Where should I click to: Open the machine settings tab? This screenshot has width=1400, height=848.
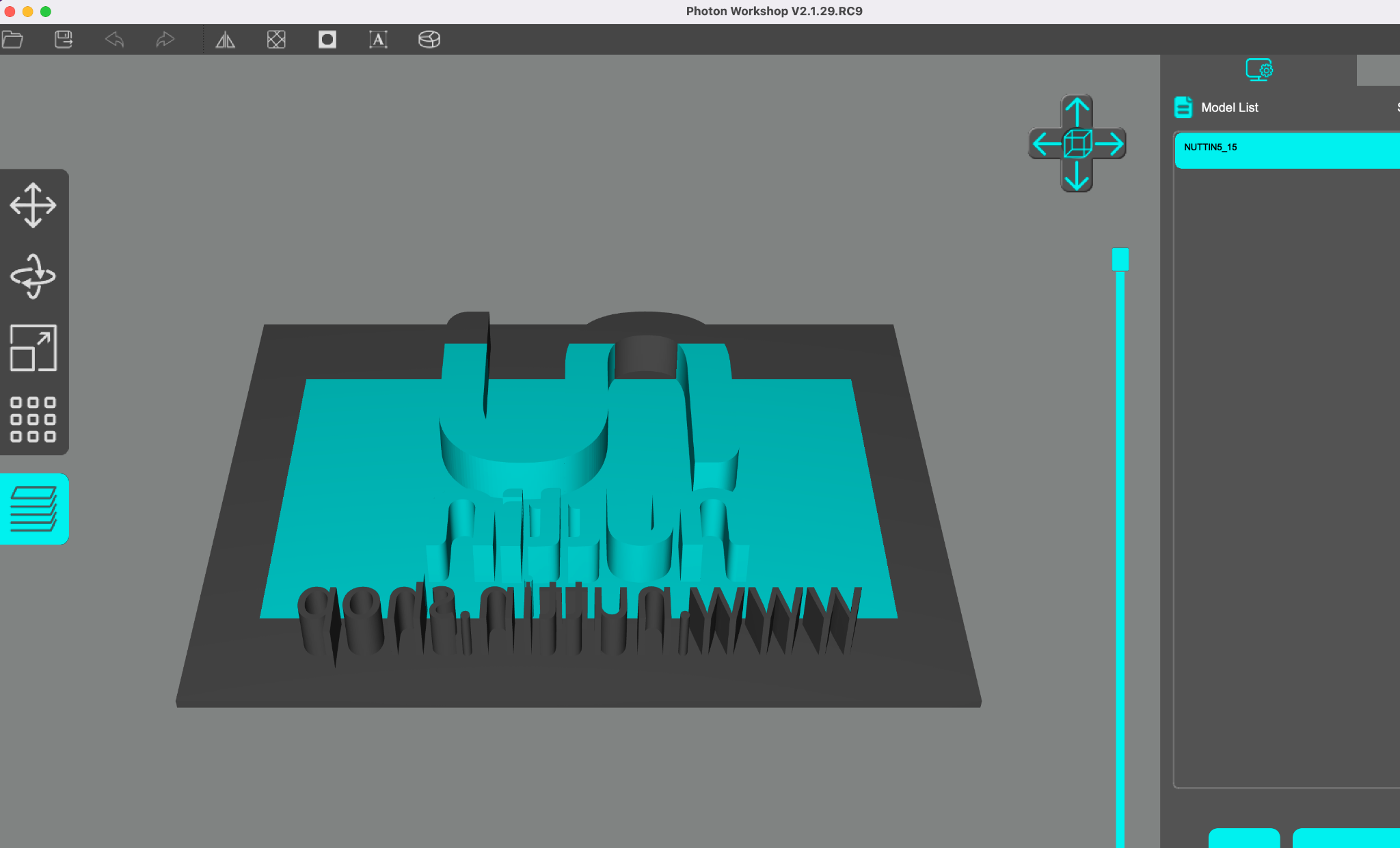click(1258, 70)
